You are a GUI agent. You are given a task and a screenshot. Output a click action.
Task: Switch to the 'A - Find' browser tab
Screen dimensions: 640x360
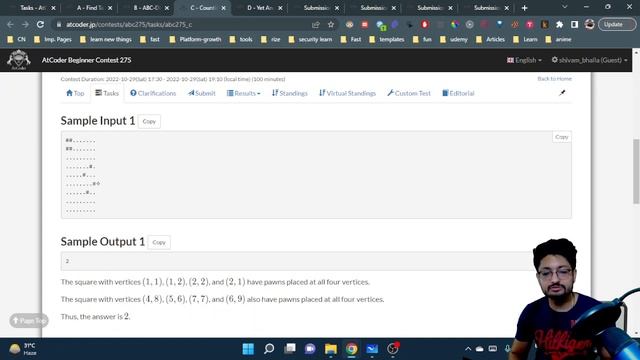click(x=90, y=8)
